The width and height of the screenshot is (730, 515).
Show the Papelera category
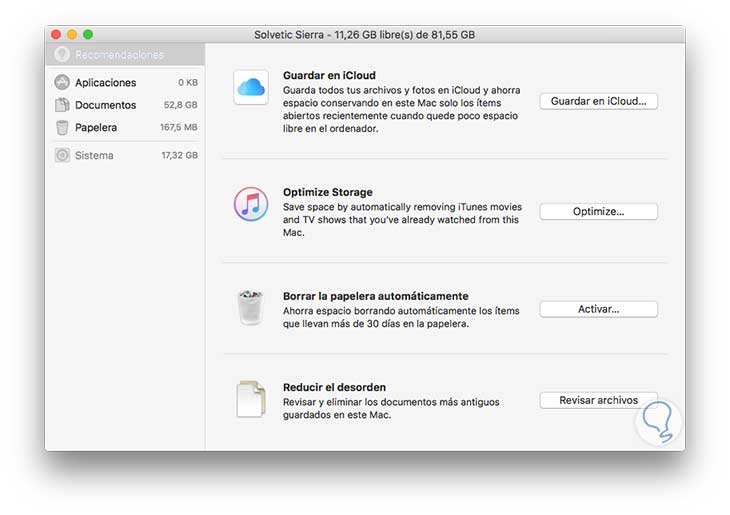[96, 127]
